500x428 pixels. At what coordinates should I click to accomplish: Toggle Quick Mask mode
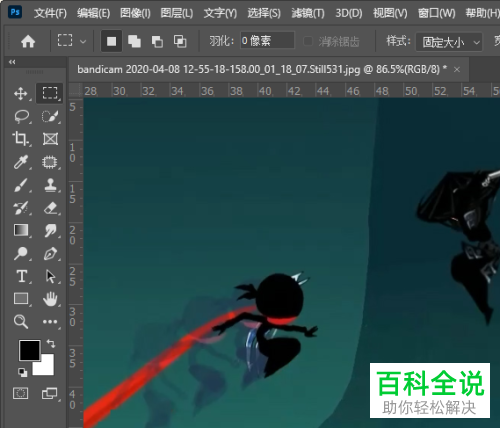coord(21,394)
